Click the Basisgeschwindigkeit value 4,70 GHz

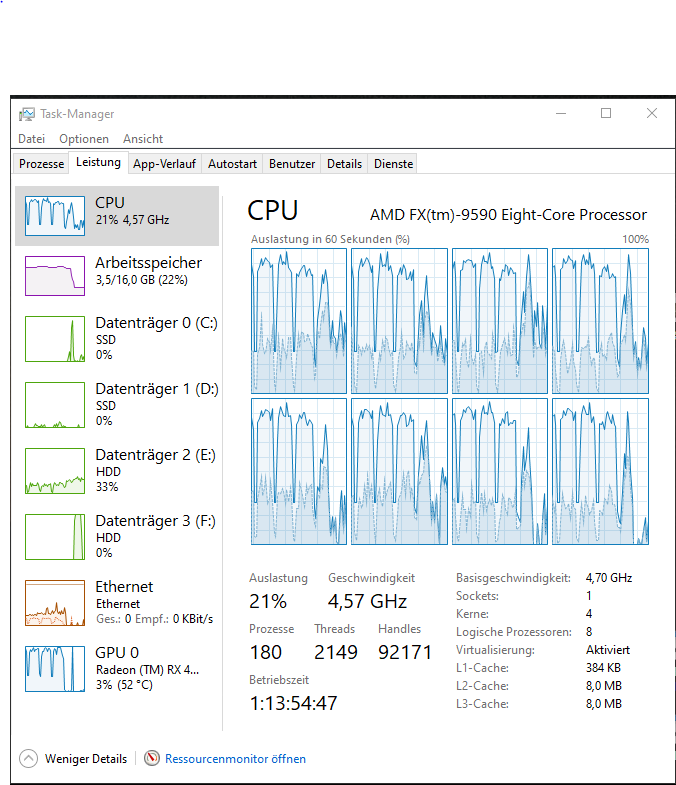(609, 578)
